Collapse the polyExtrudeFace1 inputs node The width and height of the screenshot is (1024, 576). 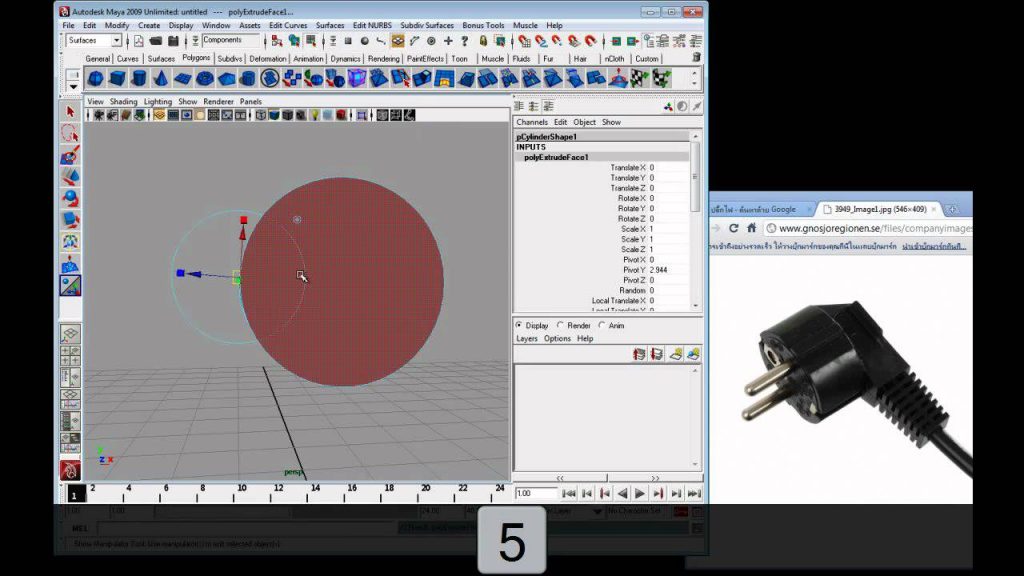tap(556, 157)
